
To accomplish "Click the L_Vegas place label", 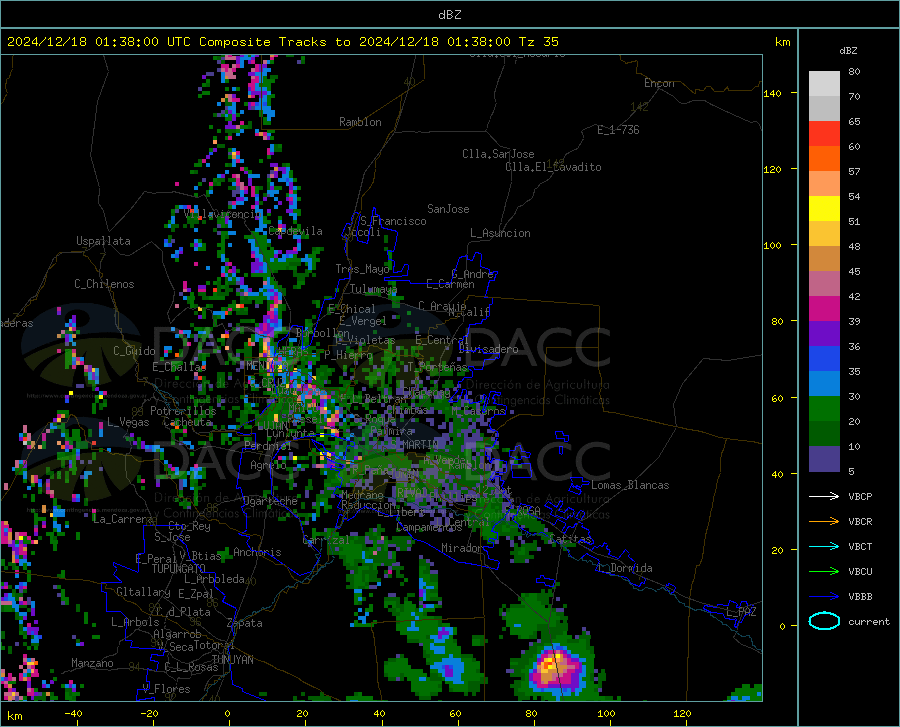I will click(x=128, y=422).
